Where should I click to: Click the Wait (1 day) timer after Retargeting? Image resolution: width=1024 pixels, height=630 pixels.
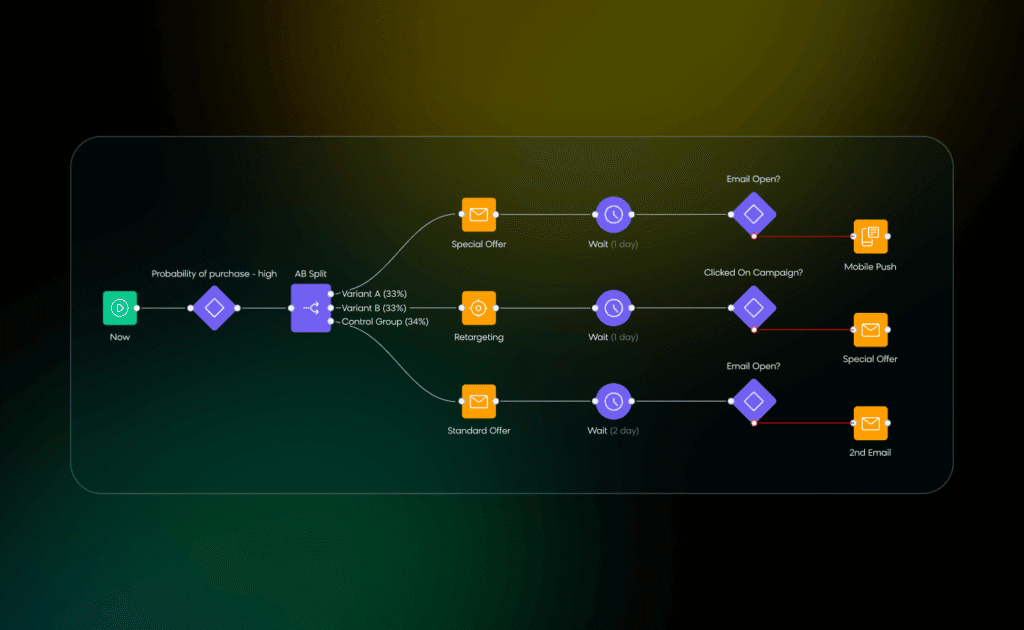tap(613, 308)
